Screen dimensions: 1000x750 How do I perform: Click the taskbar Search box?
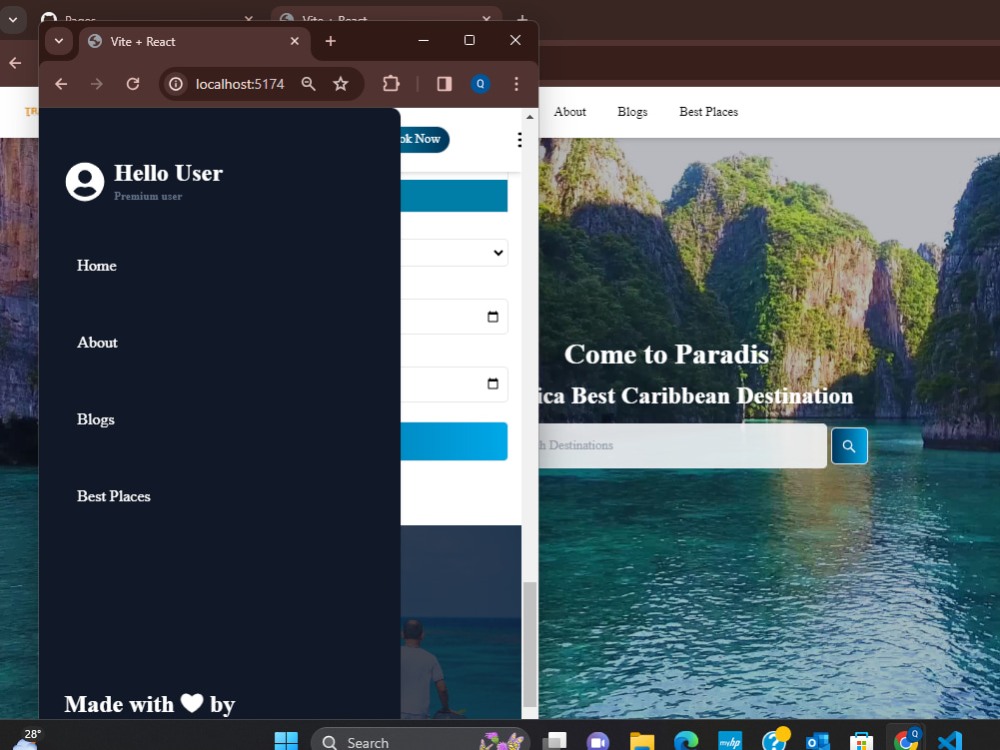point(420,741)
